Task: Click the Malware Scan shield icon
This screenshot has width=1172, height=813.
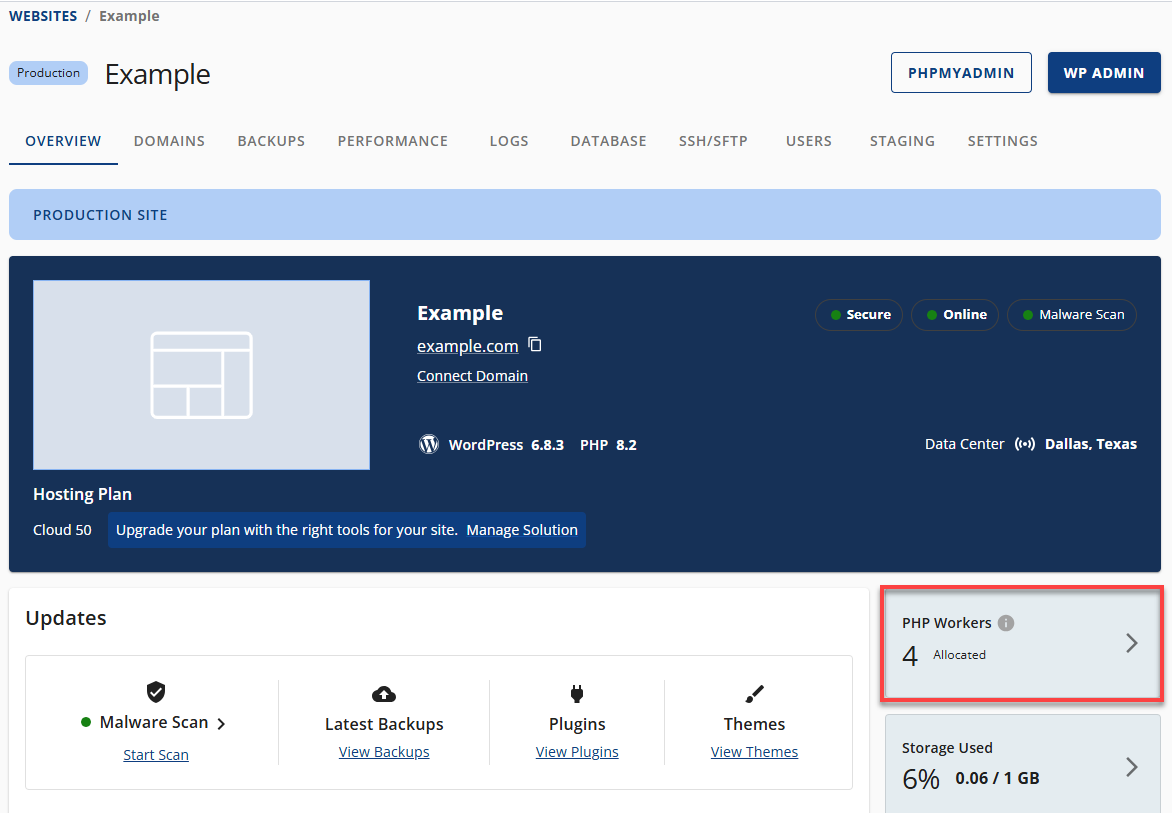Action: [x=156, y=692]
